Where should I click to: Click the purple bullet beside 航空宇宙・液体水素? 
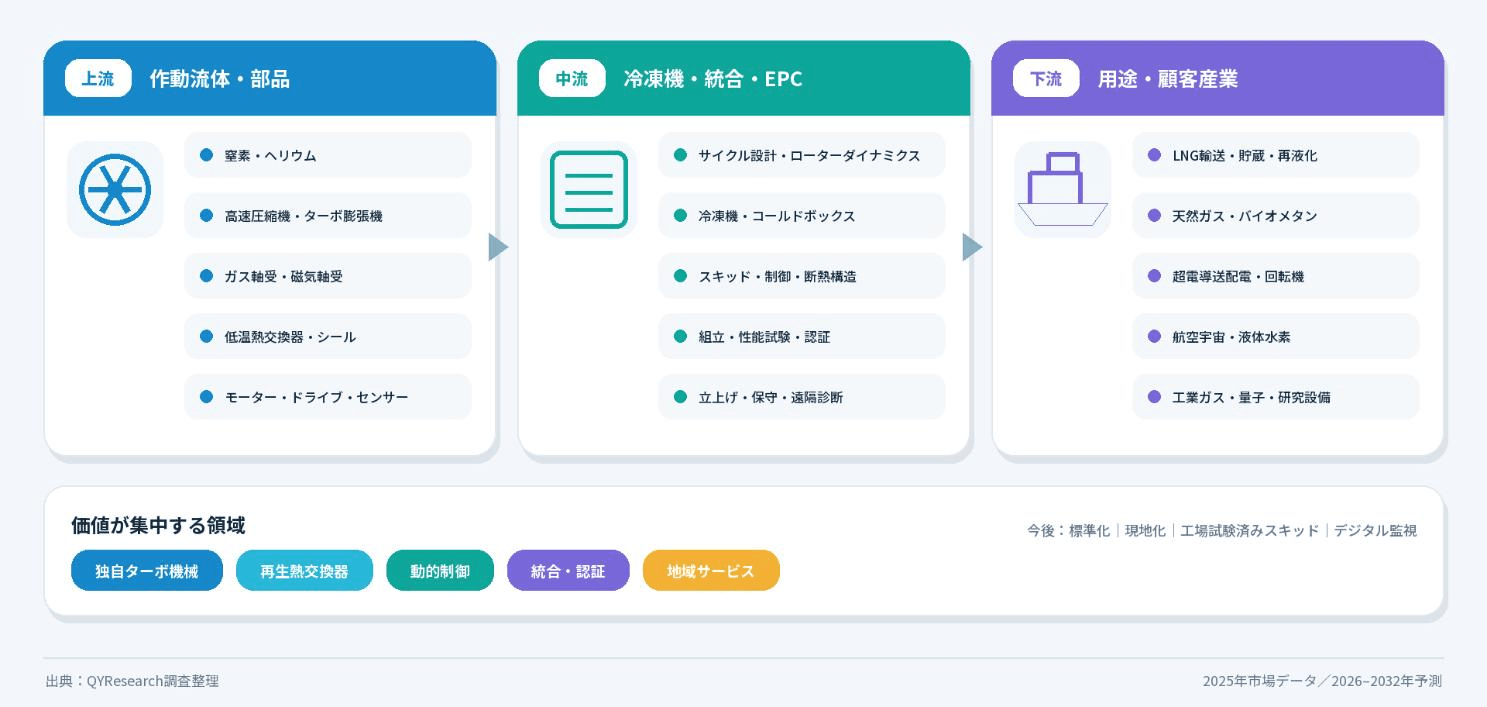click(1155, 336)
